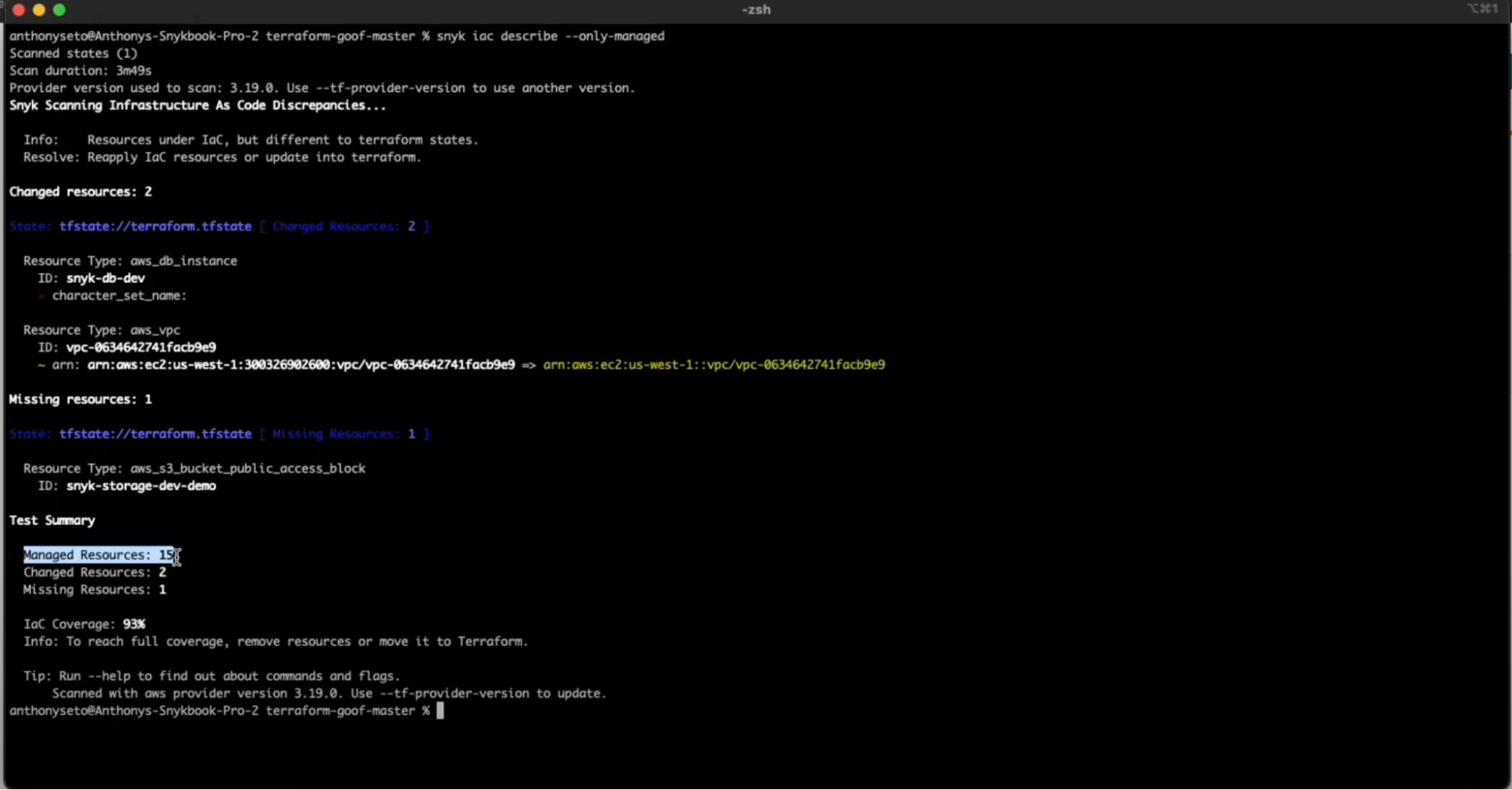Click 'Changed Resources: 2' in summary

click(x=95, y=573)
